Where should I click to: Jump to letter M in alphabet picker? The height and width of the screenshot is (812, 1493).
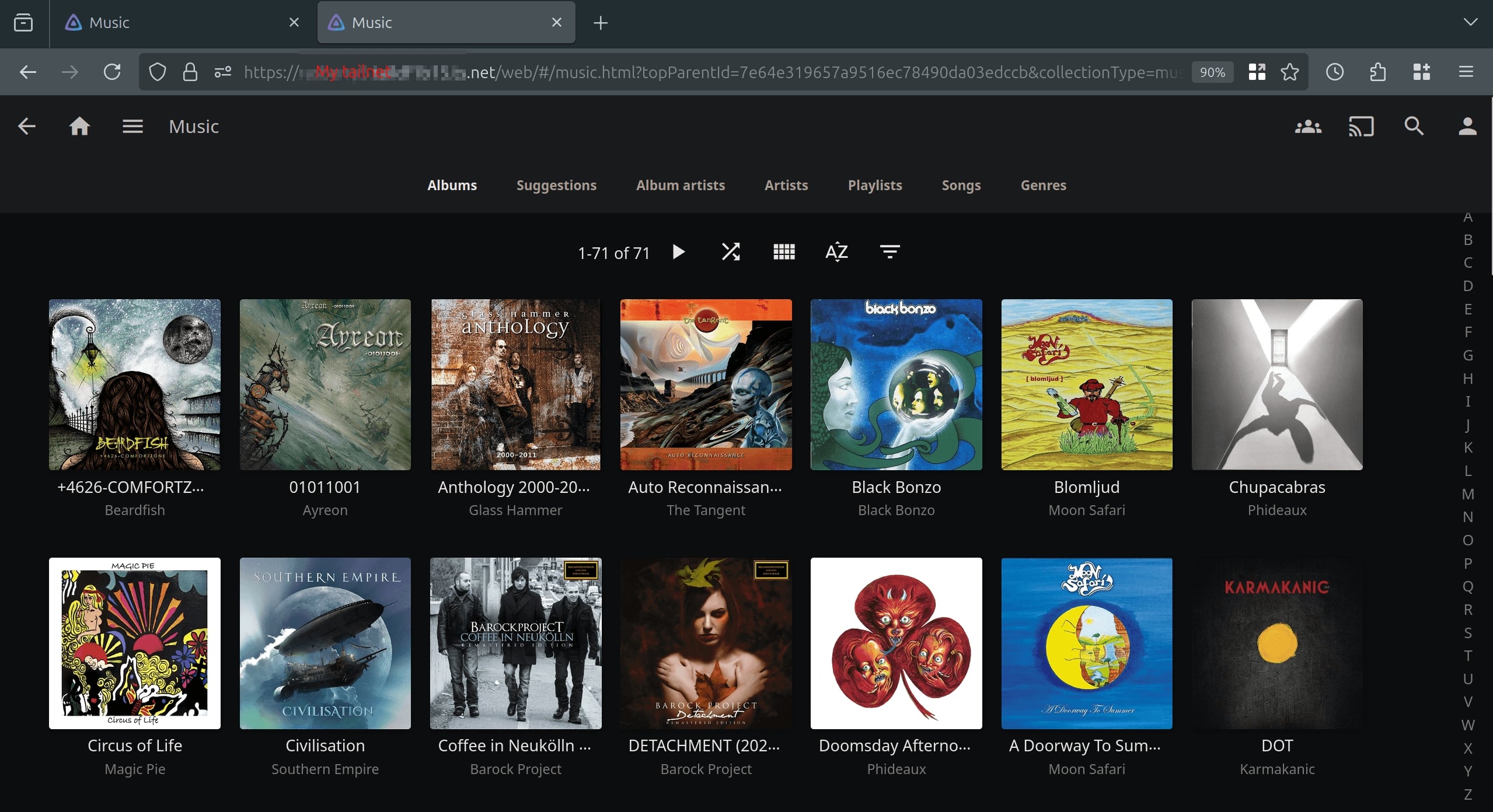pyautogui.click(x=1467, y=494)
